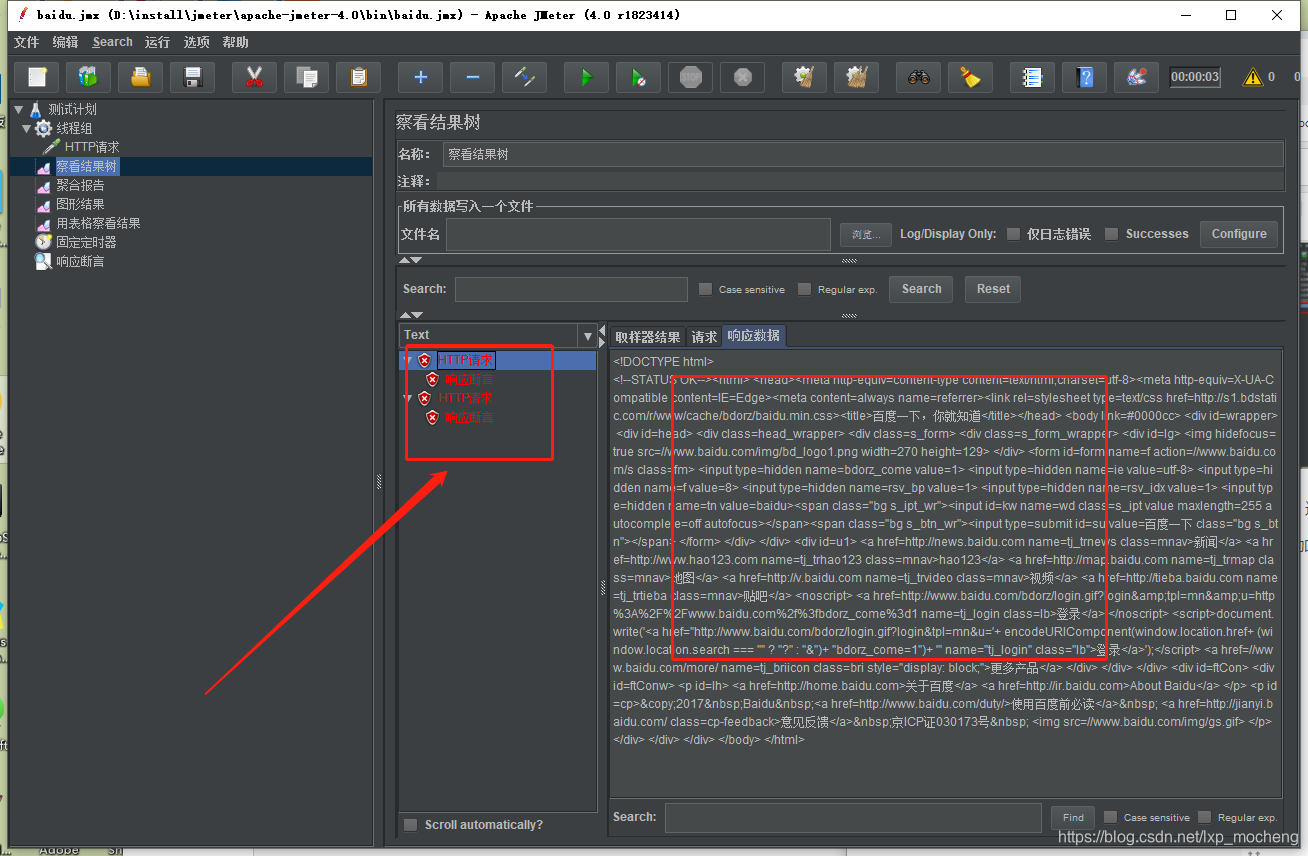Switch to the 请求 tab
This screenshot has width=1308, height=856.
point(704,337)
